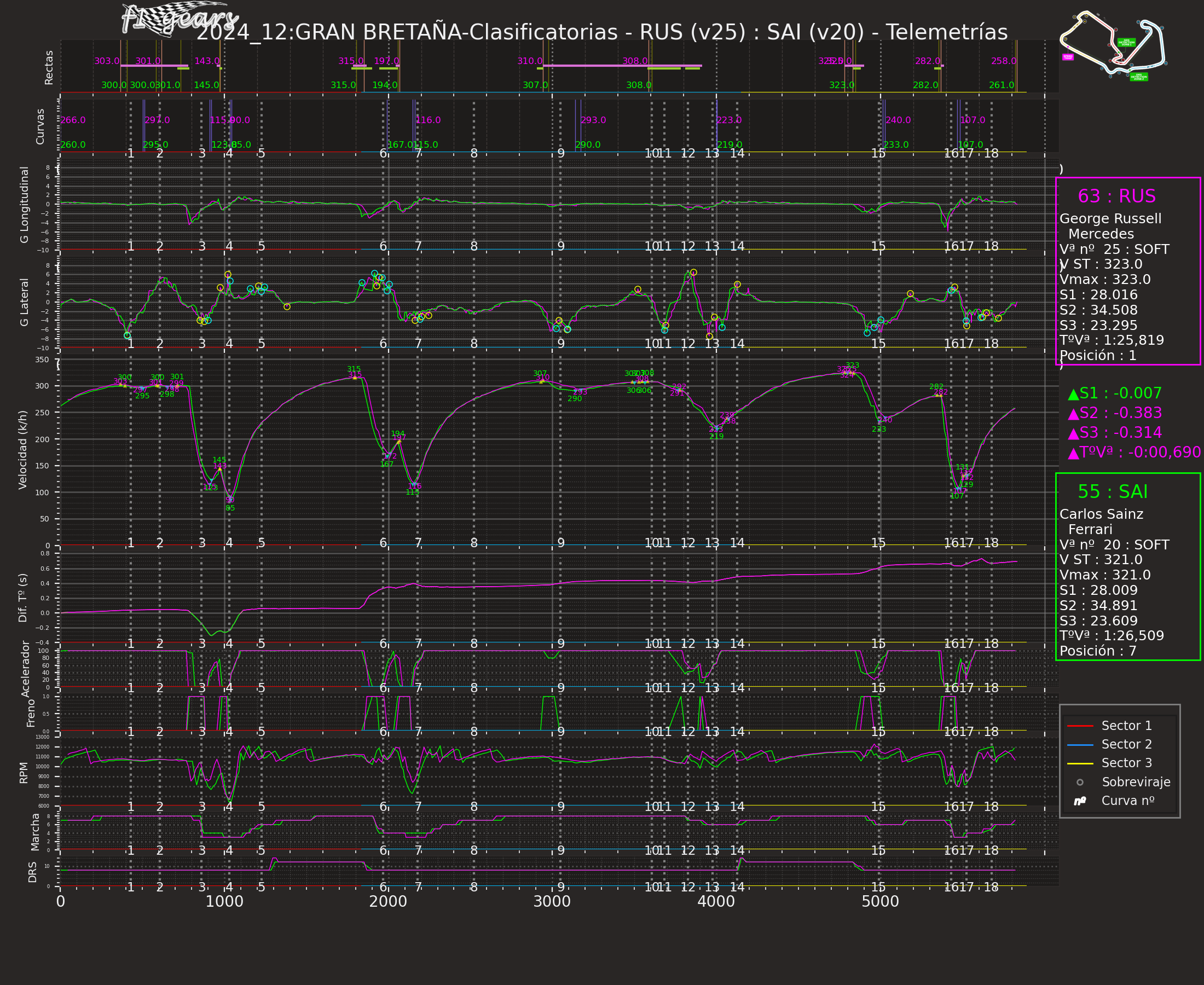The width and height of the screenshot is (1204, 985).
Task: Click the DRS Detection Zone 1 label on the circuit map
Action: click(1126, 43)
